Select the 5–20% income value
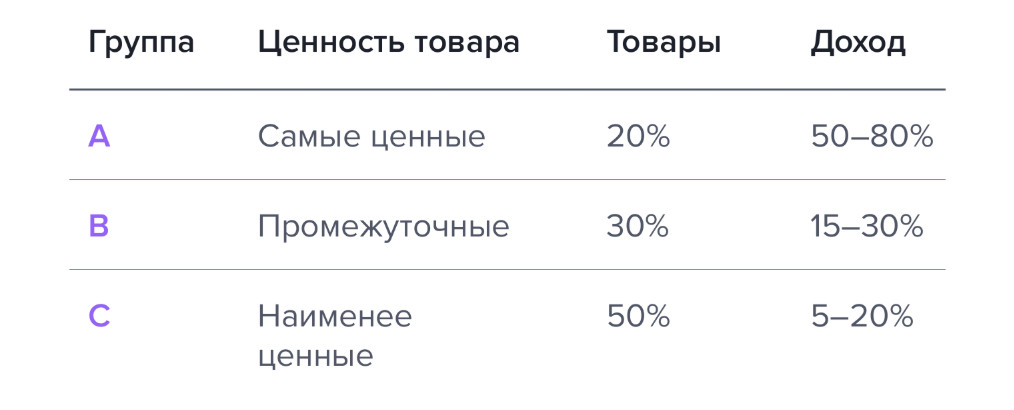 point(862,316)
